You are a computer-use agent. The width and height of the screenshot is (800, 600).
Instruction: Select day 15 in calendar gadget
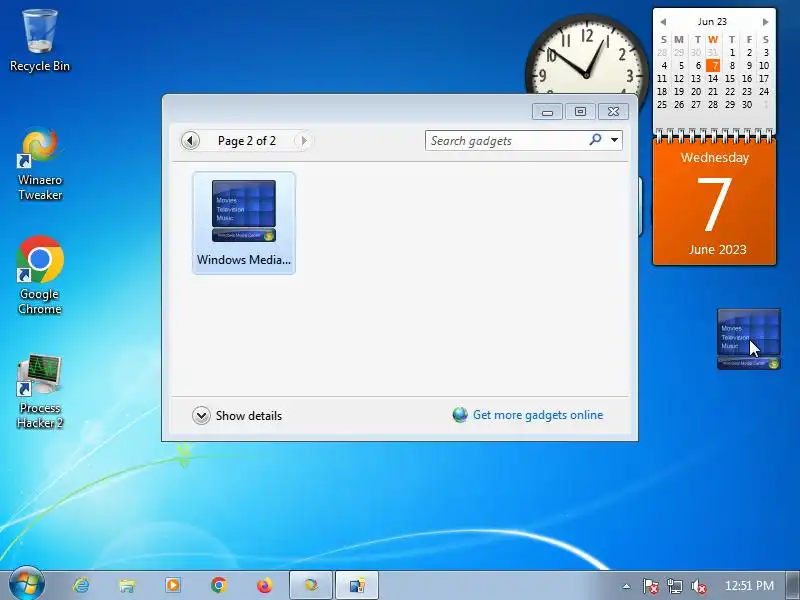[x=730, y=79]
